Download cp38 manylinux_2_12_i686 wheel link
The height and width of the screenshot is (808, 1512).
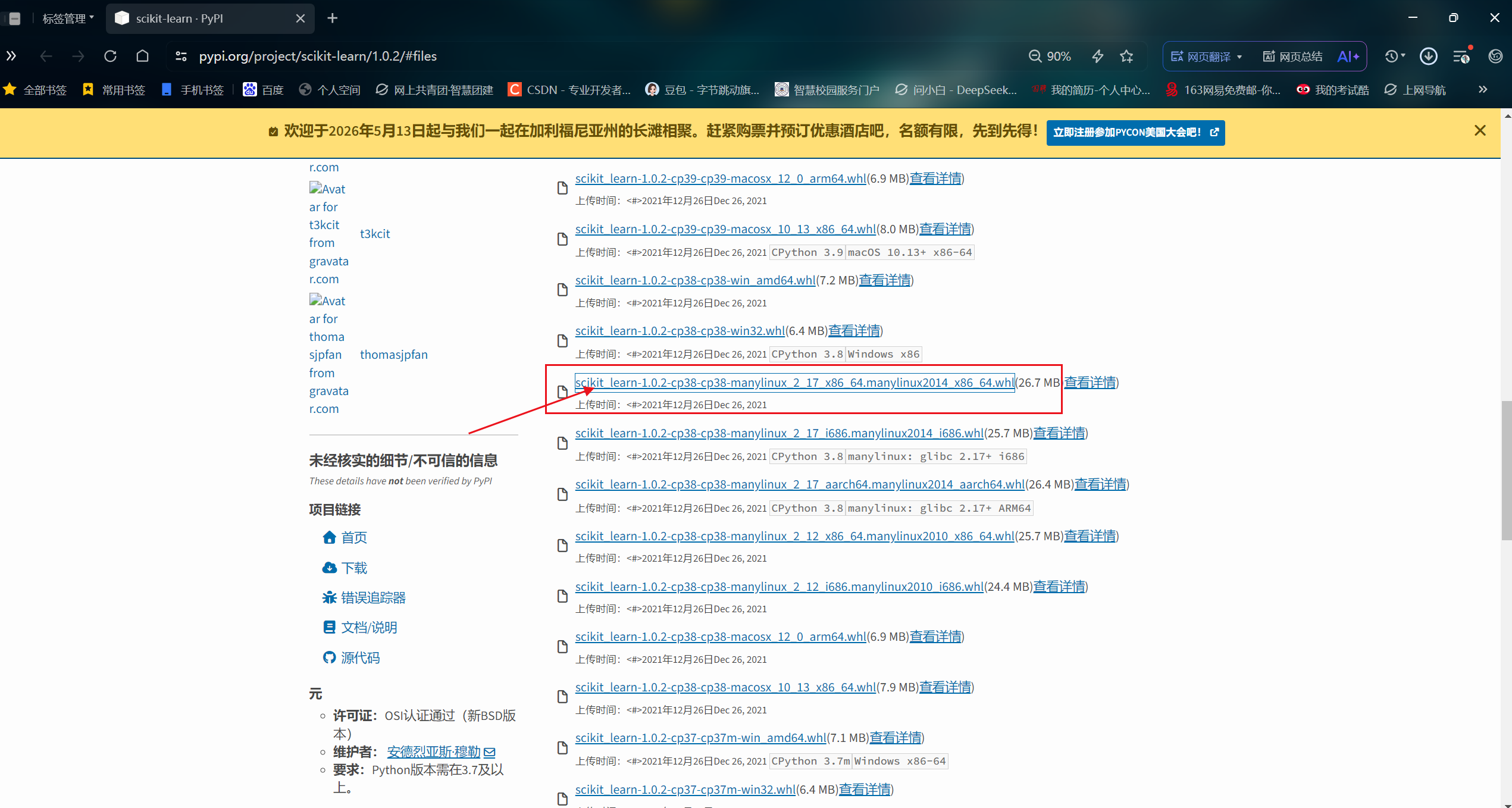pyautogui.click(x=780, y=587)
